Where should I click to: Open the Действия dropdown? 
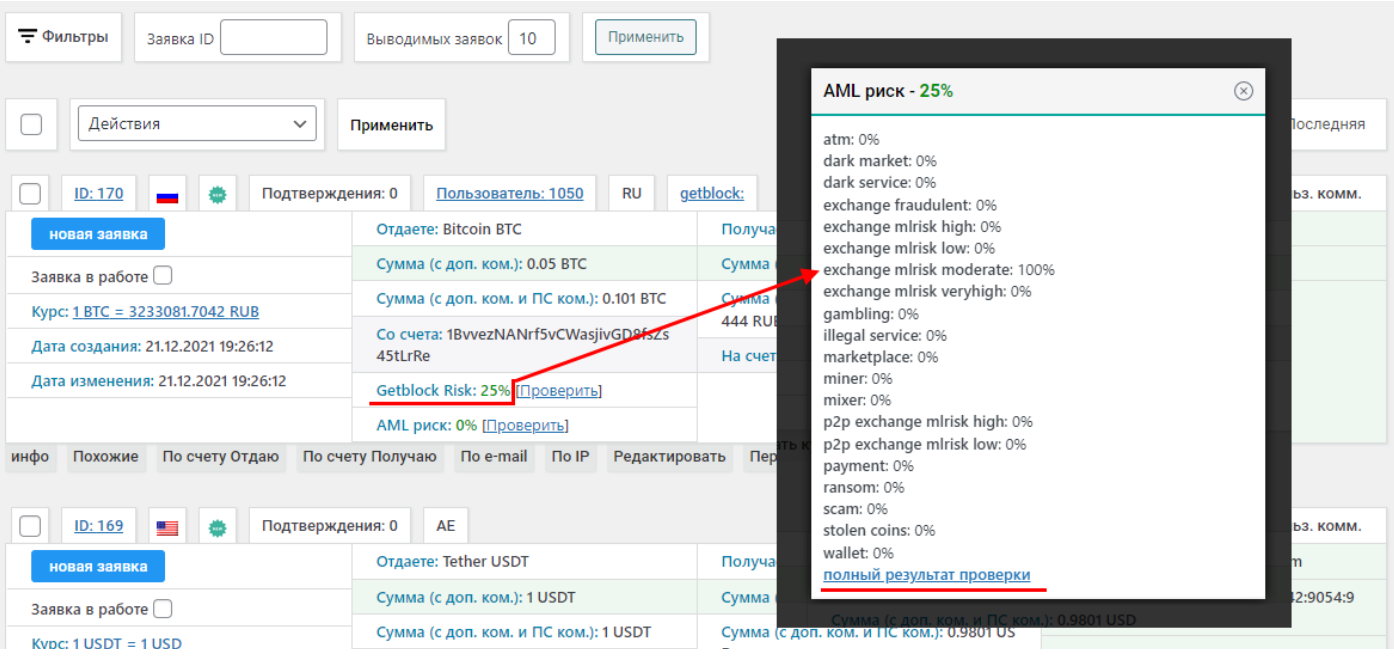(197, 124)
